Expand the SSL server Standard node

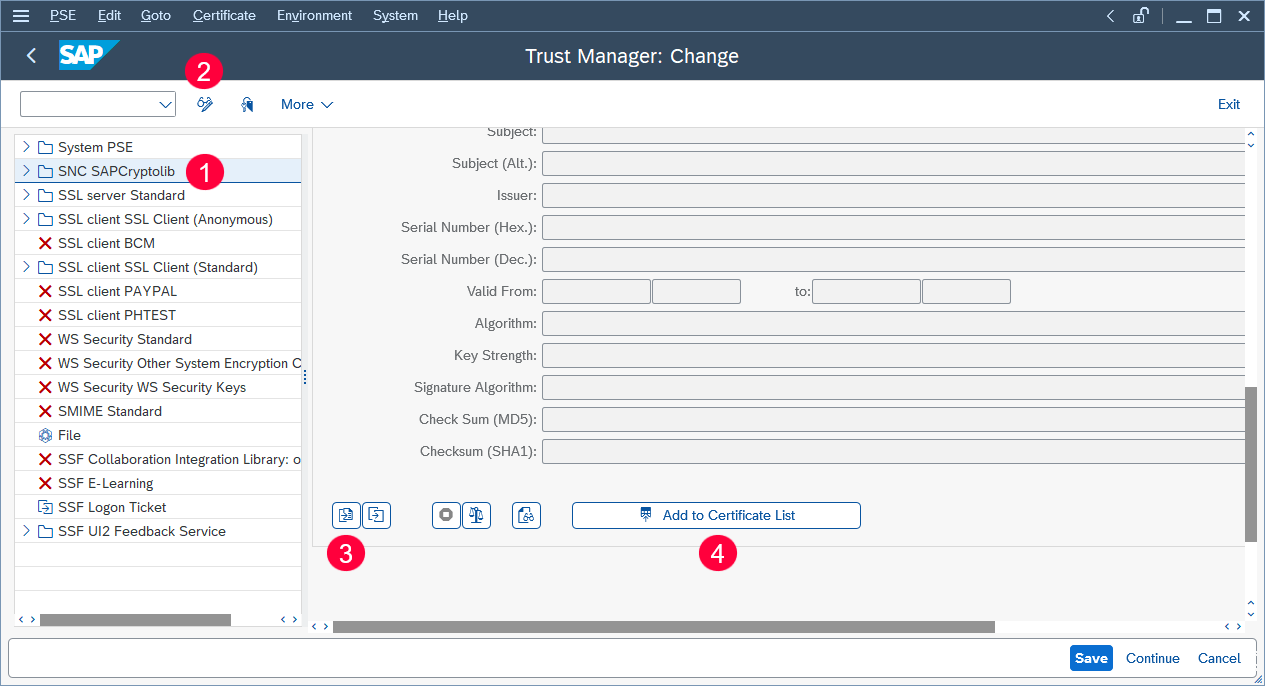pos(26,195)
